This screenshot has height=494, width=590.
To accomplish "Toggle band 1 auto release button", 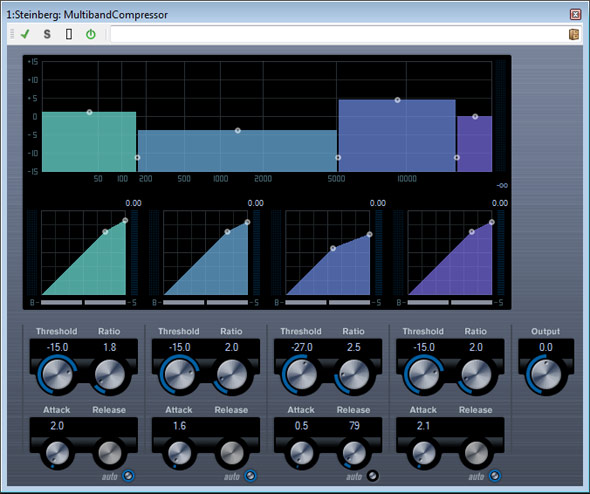I will [128, 476].
